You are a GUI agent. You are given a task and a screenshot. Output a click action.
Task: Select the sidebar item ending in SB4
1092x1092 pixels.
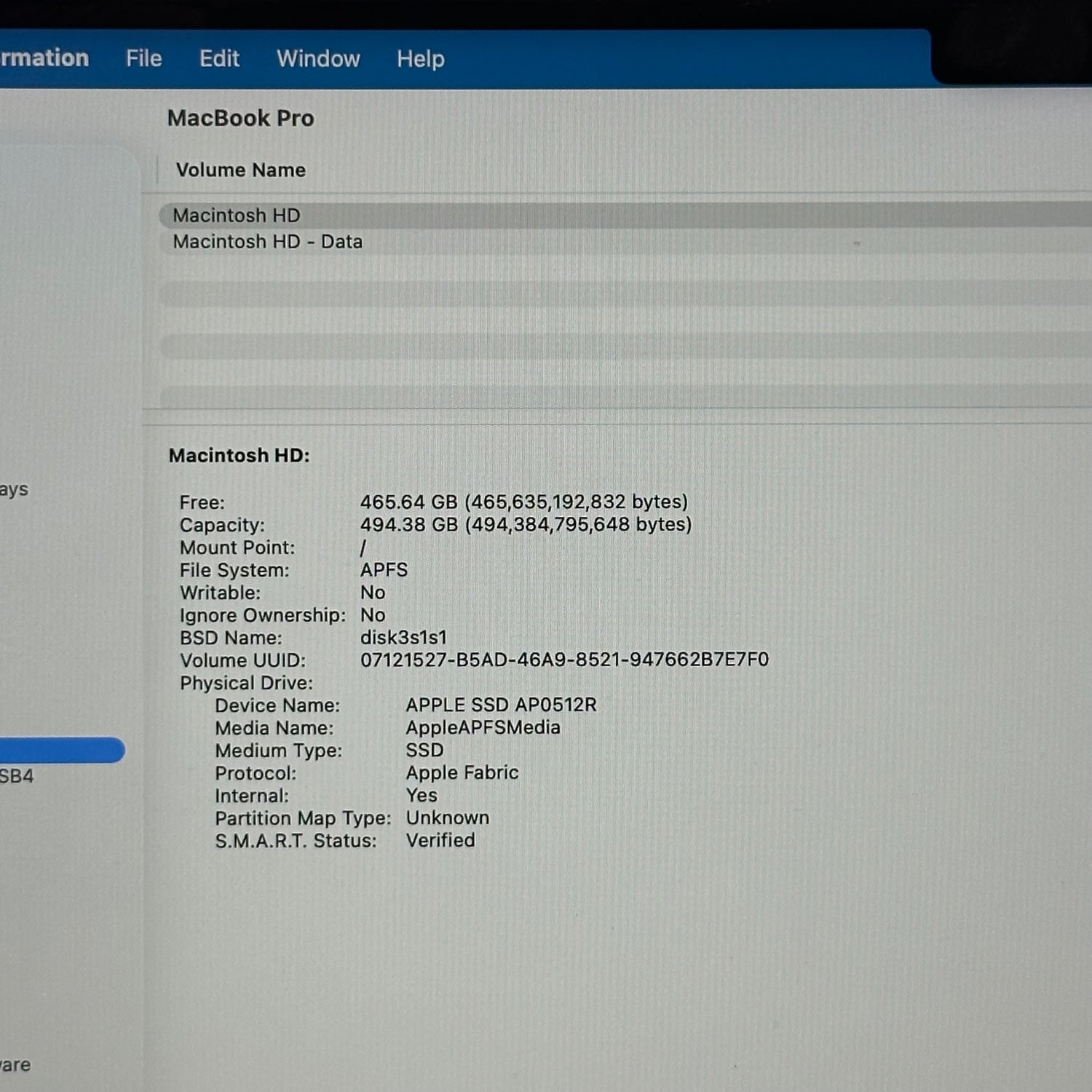(16, 776)
